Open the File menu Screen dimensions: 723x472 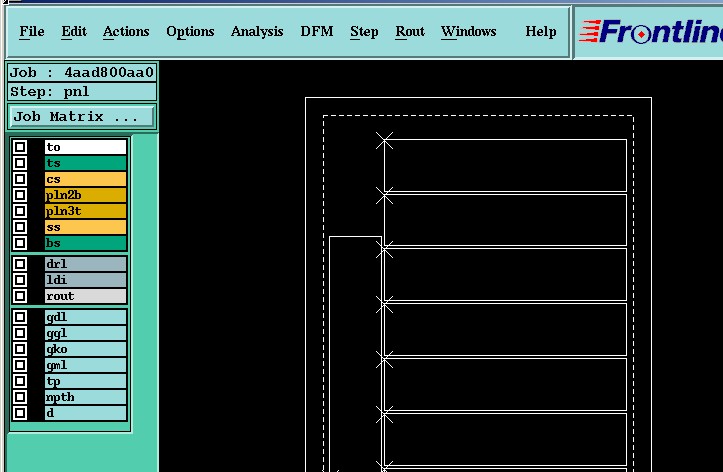pyautogui.click(x=32, y=31)
